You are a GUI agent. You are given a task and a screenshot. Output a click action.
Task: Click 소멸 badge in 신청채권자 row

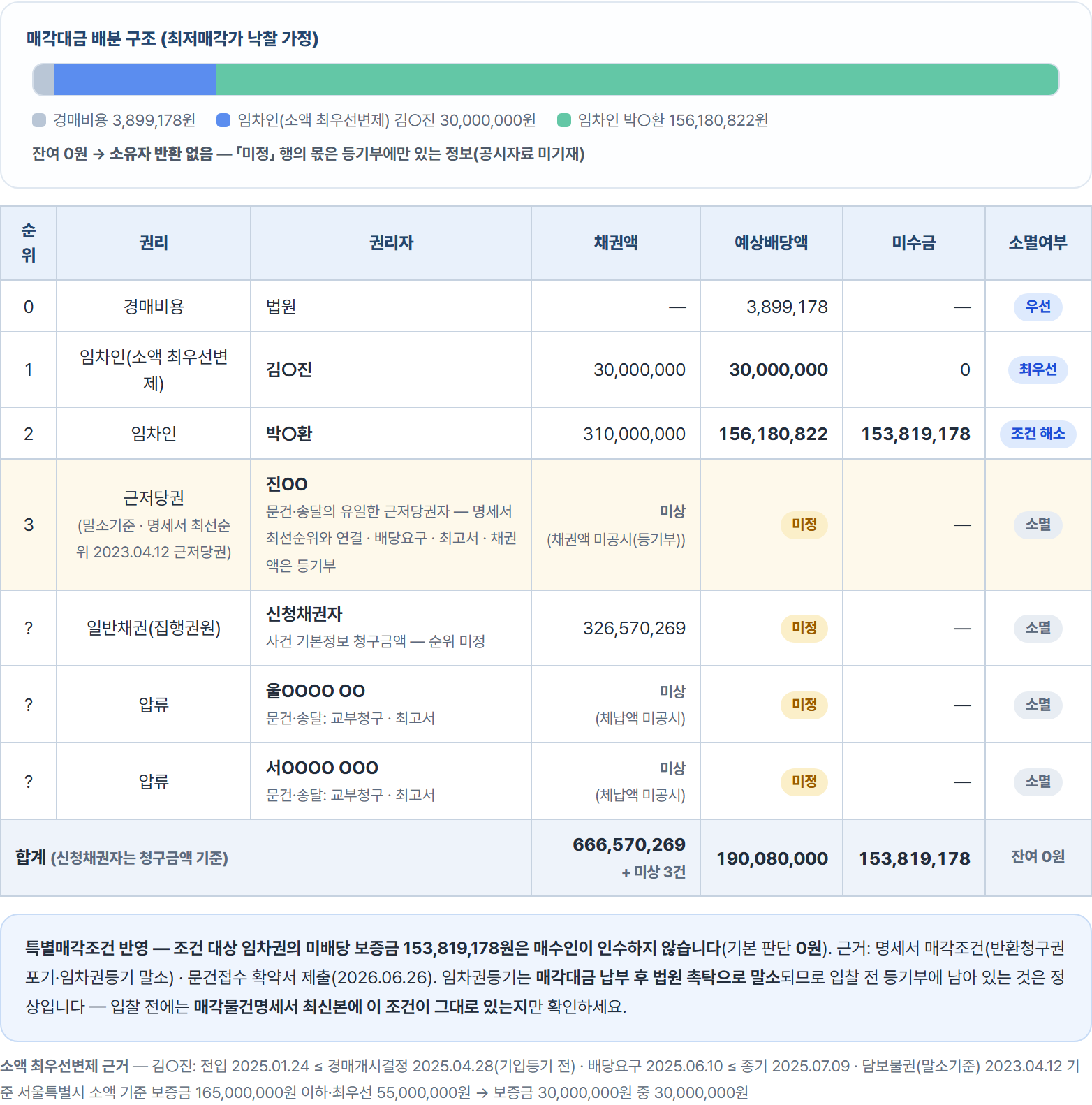(1038, 628)
